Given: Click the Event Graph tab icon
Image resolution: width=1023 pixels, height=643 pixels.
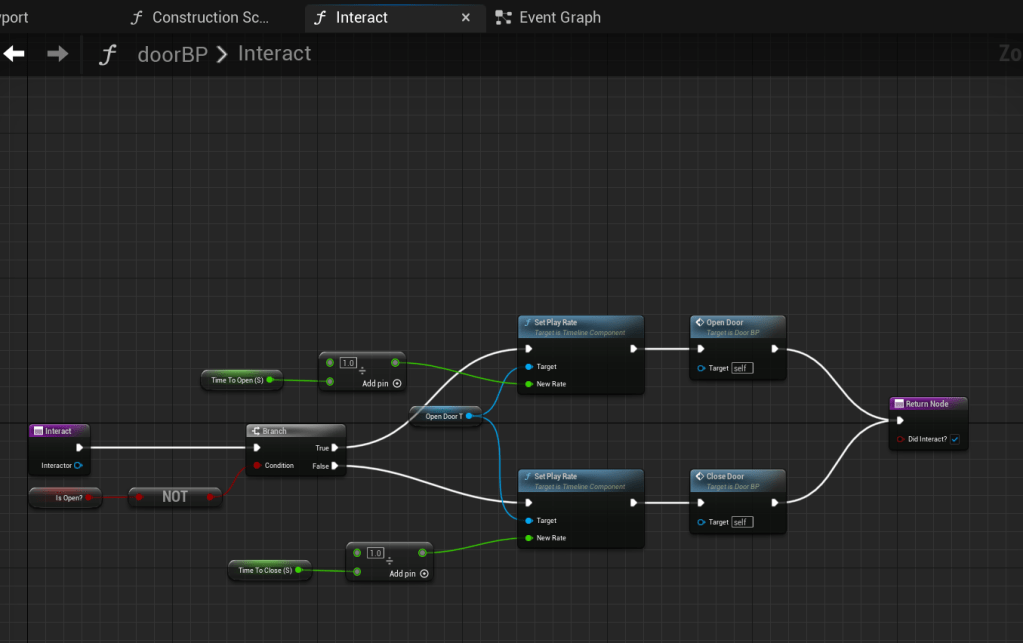Looking at the screenshot, I should [503, 17].
